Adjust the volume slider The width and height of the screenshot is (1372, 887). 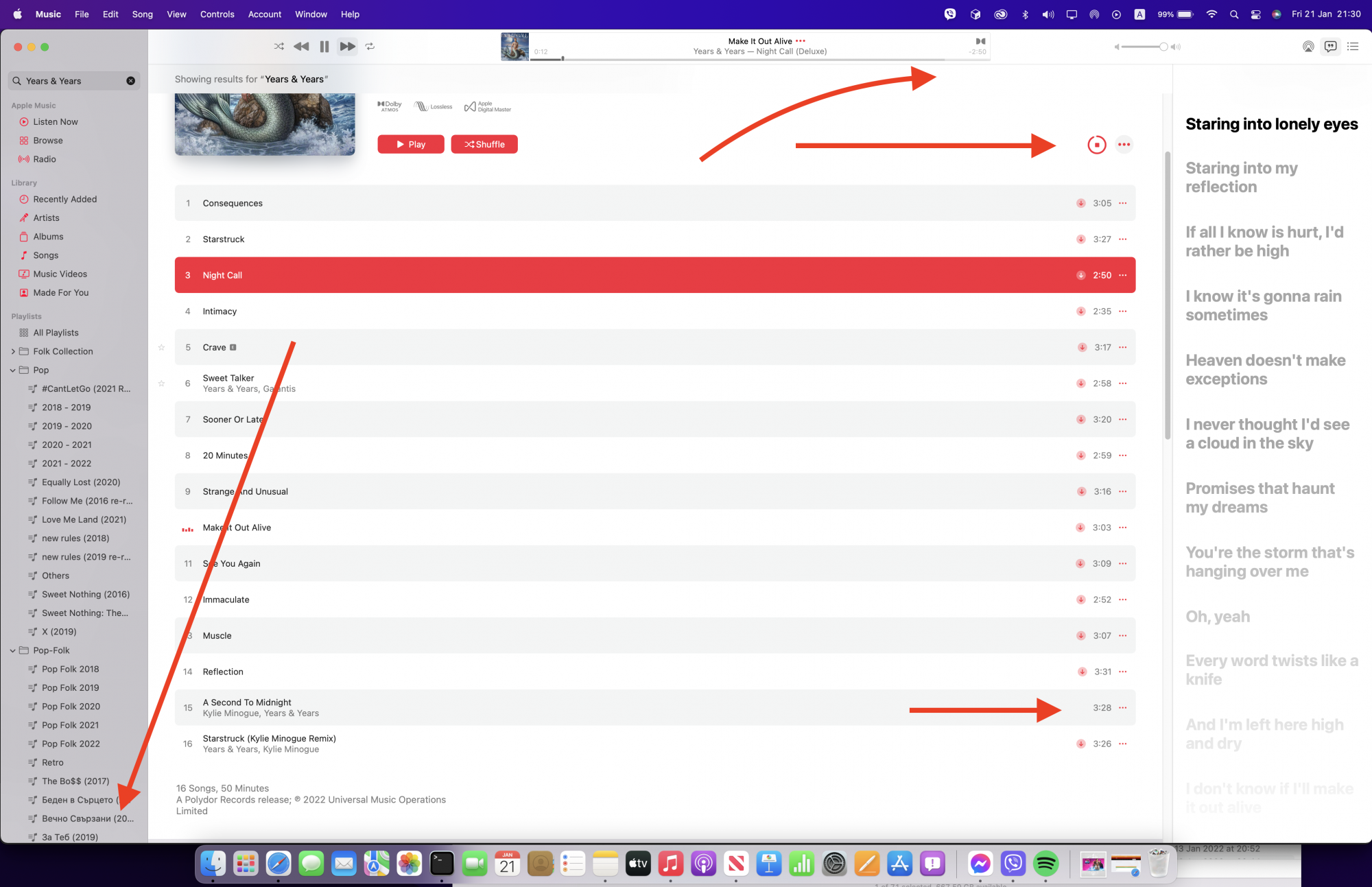[1145, 47]
